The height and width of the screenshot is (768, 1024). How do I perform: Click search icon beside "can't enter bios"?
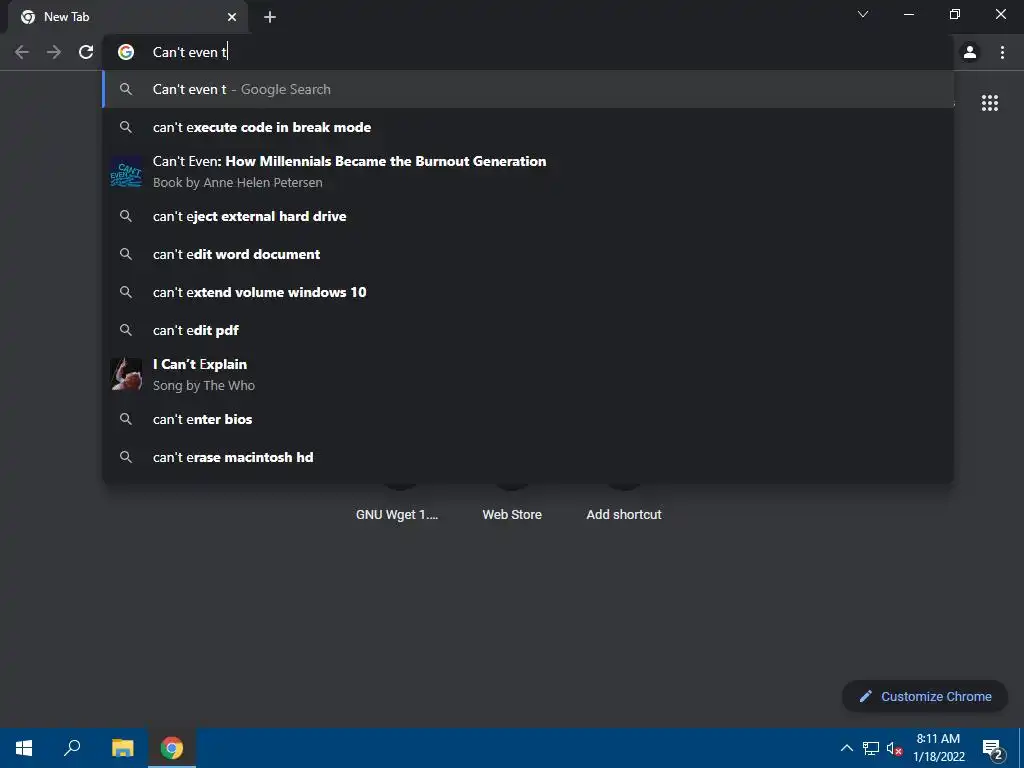pyautogui.click(x=126, y=419)
